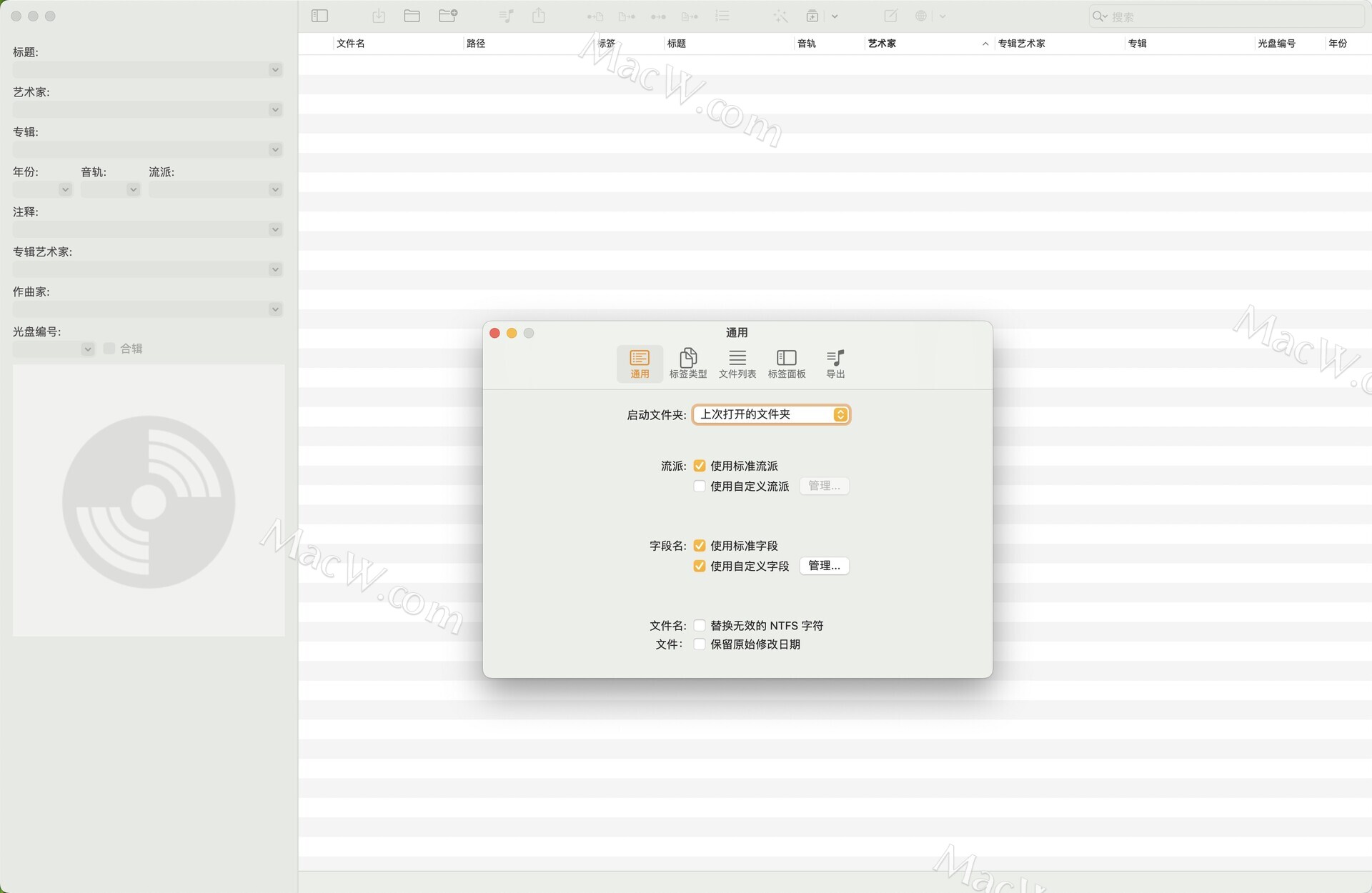Click the save changes toolbar icon
Viewport: 1372px width, 893px height.
point(379,16)
